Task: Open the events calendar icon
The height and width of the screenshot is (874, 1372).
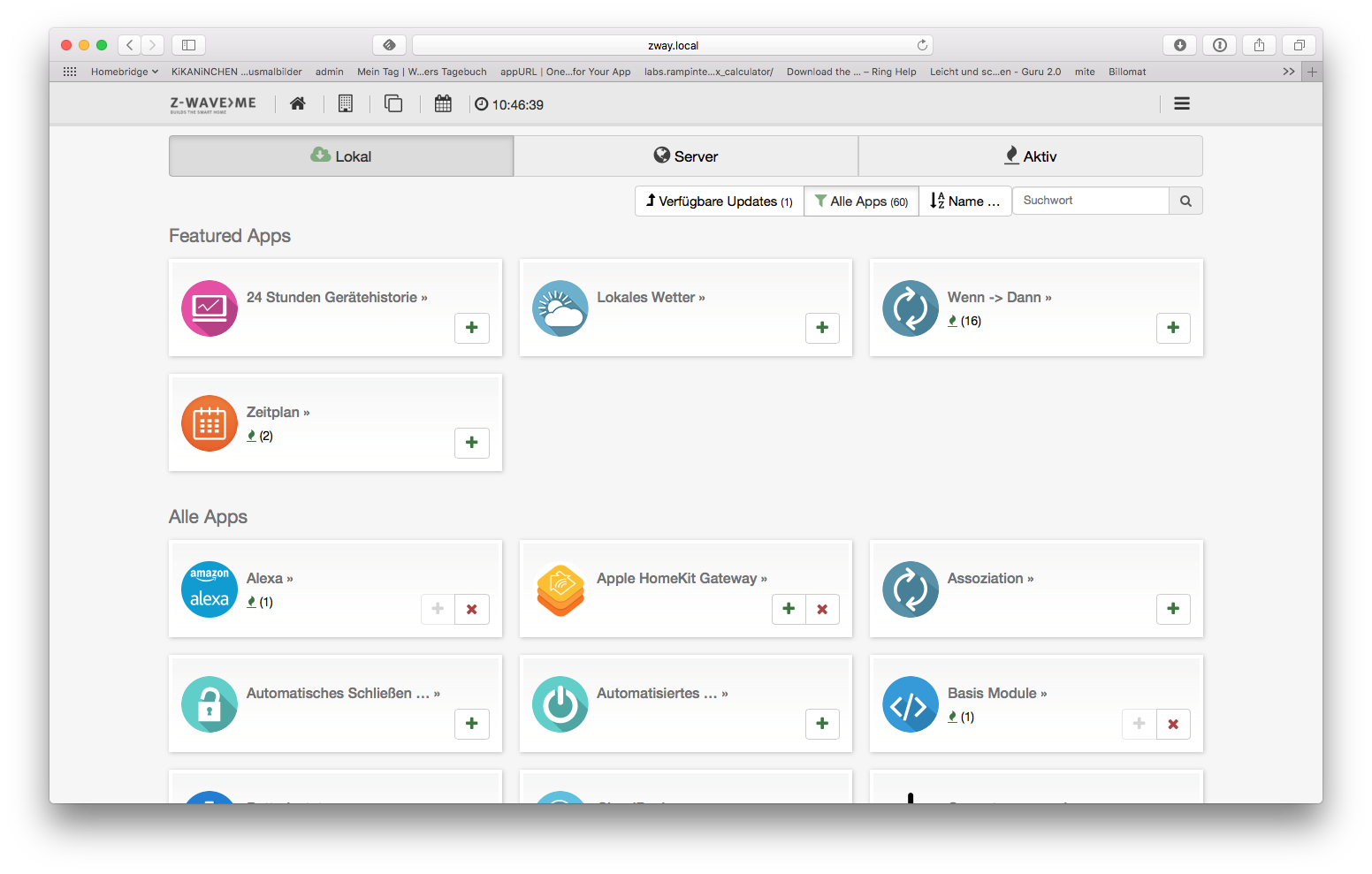Action: coord(443,104)
